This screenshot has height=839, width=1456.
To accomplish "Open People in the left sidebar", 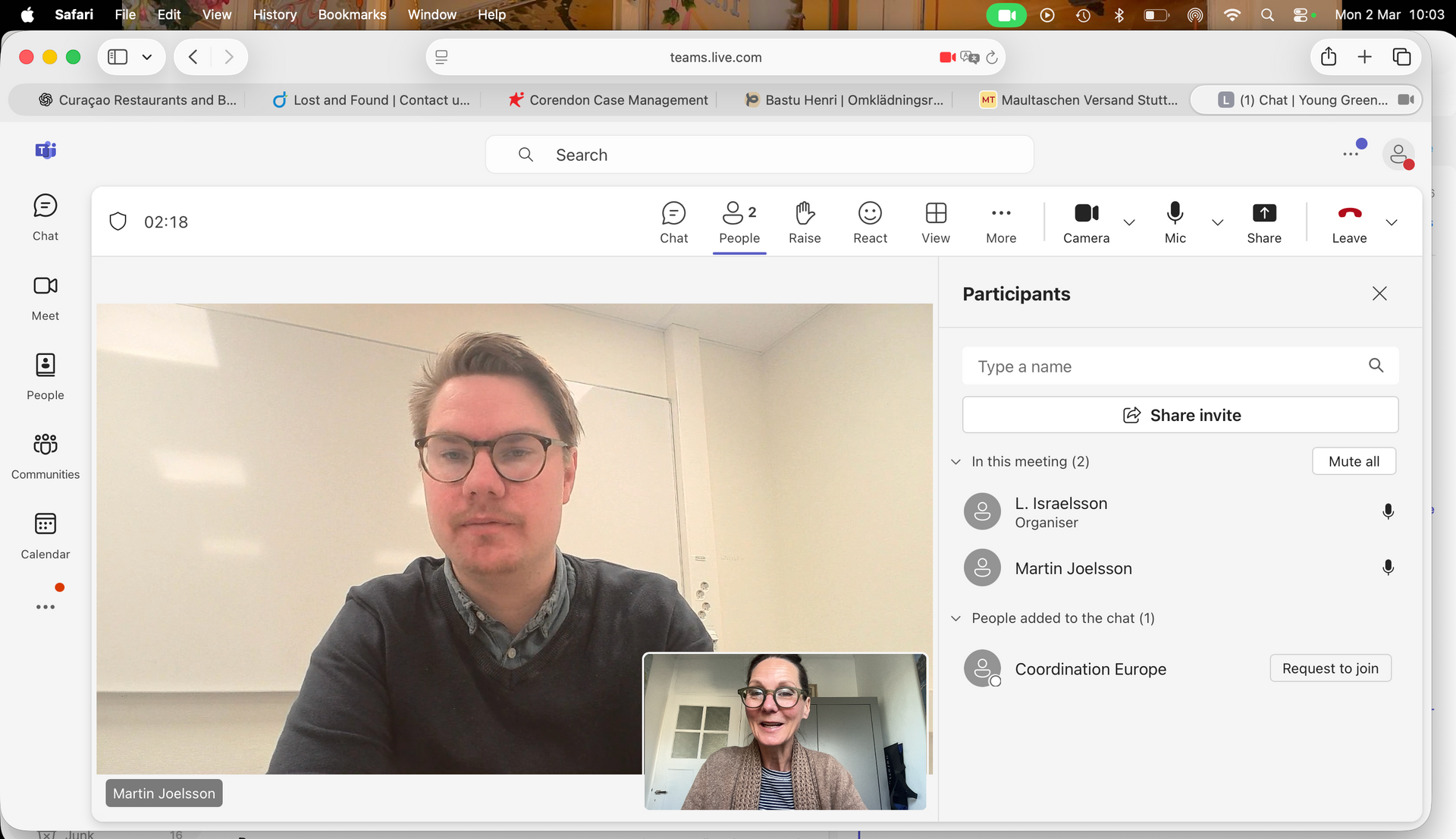I will coord(45,377).
